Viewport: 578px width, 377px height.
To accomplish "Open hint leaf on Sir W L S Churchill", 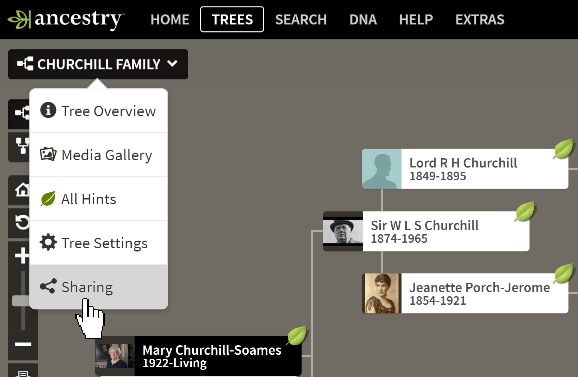I will click(525, 211).
